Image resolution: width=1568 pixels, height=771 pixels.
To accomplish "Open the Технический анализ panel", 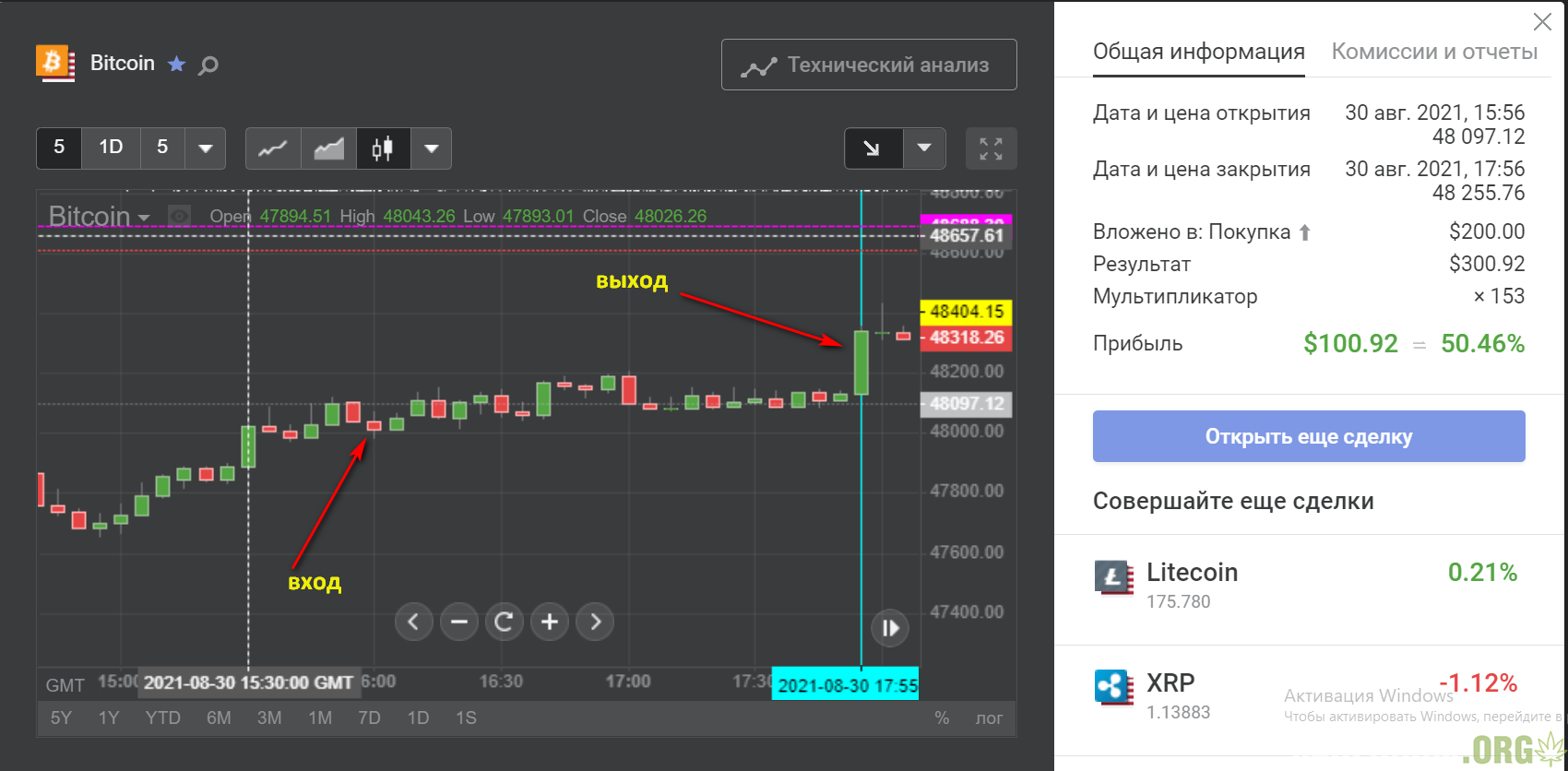I will tap(869, 65).
